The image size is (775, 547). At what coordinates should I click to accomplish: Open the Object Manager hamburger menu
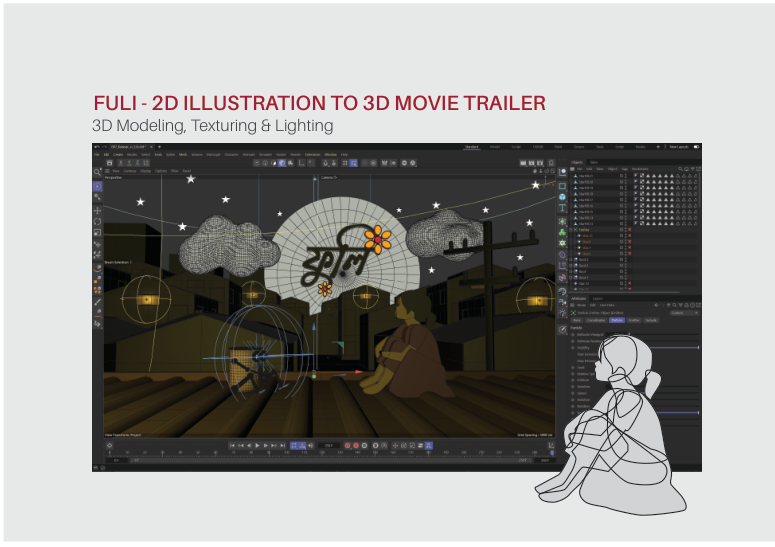572,169
